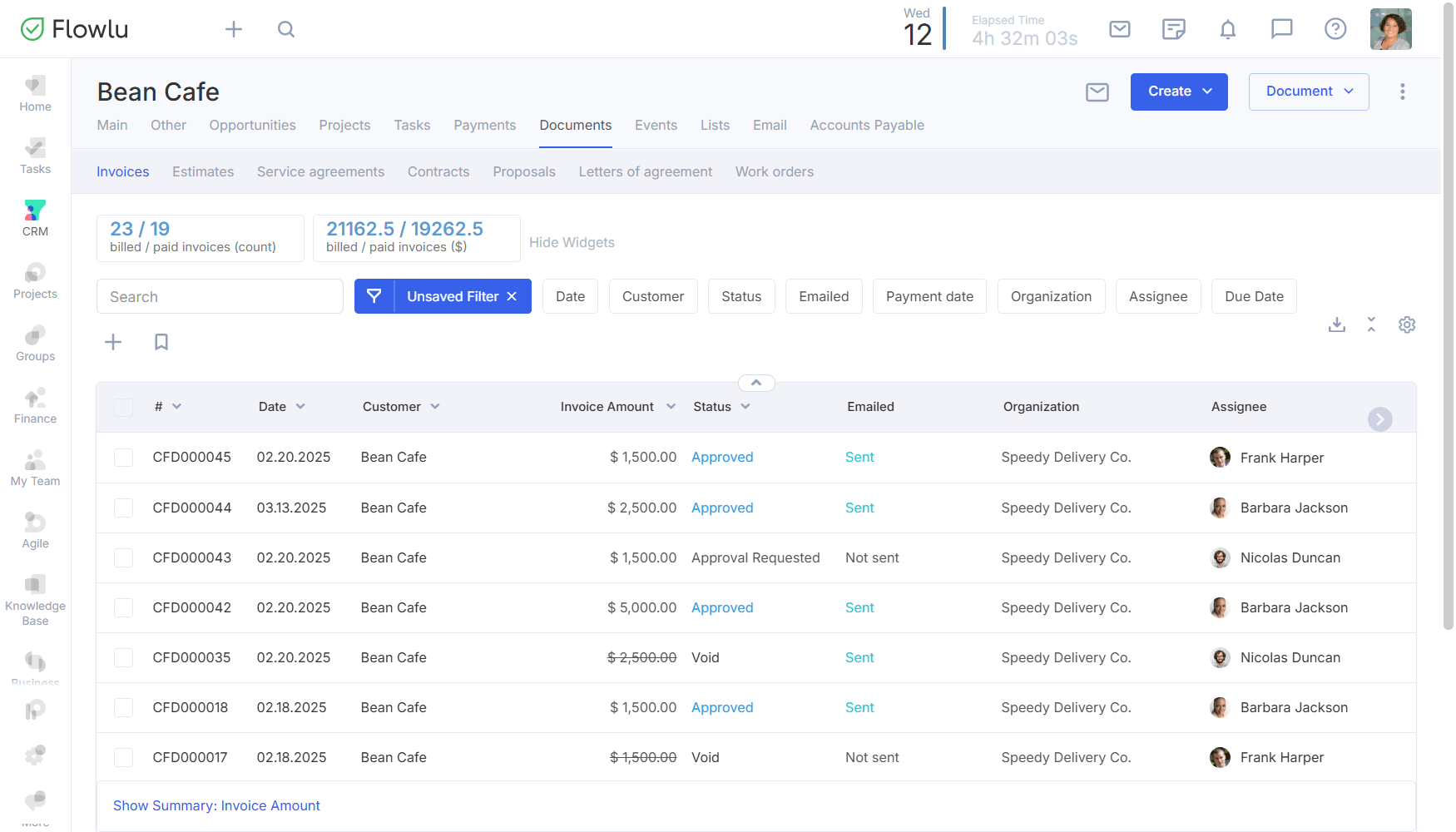Open the Work orders sub-tab
The width and height of the screenshot is (1456, 832).
[775, 171]
